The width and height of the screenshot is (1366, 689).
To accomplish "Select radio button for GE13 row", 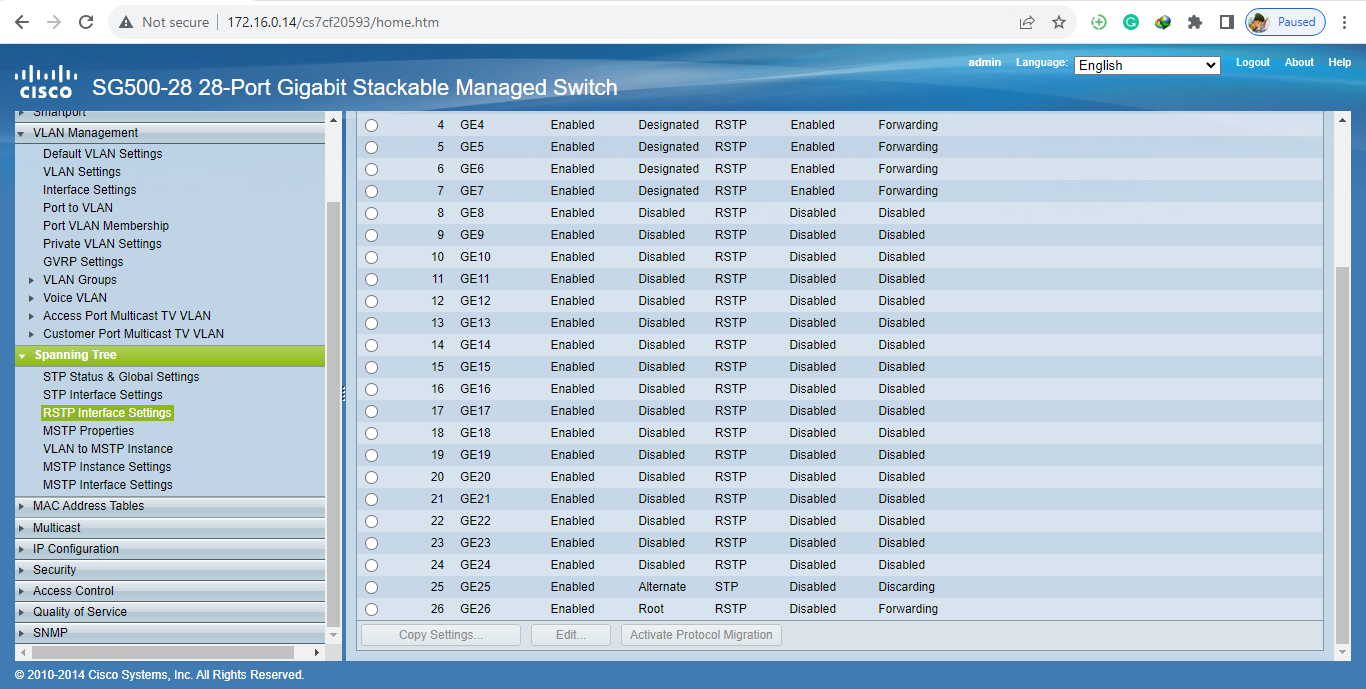I will tap(372, 324).
